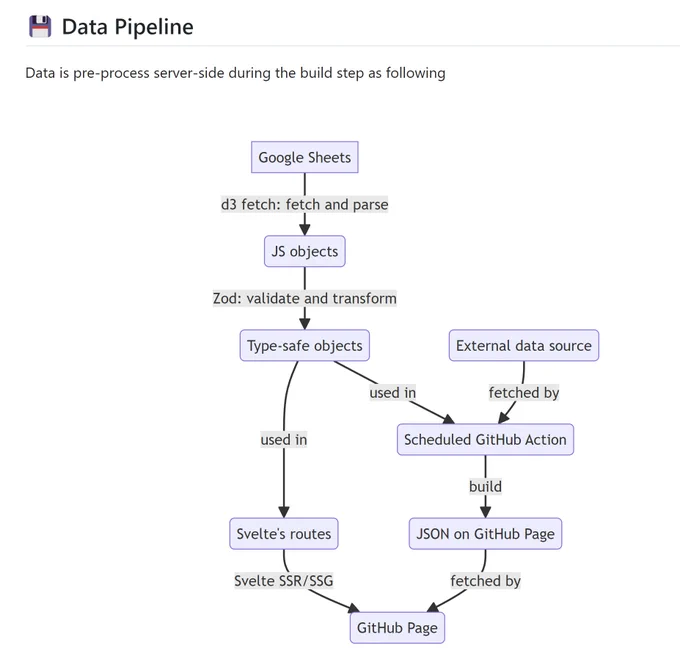The image size is (680, 648).
Task: Click 'fetched by' label under External data source
Action: click(x=523, y=393)
